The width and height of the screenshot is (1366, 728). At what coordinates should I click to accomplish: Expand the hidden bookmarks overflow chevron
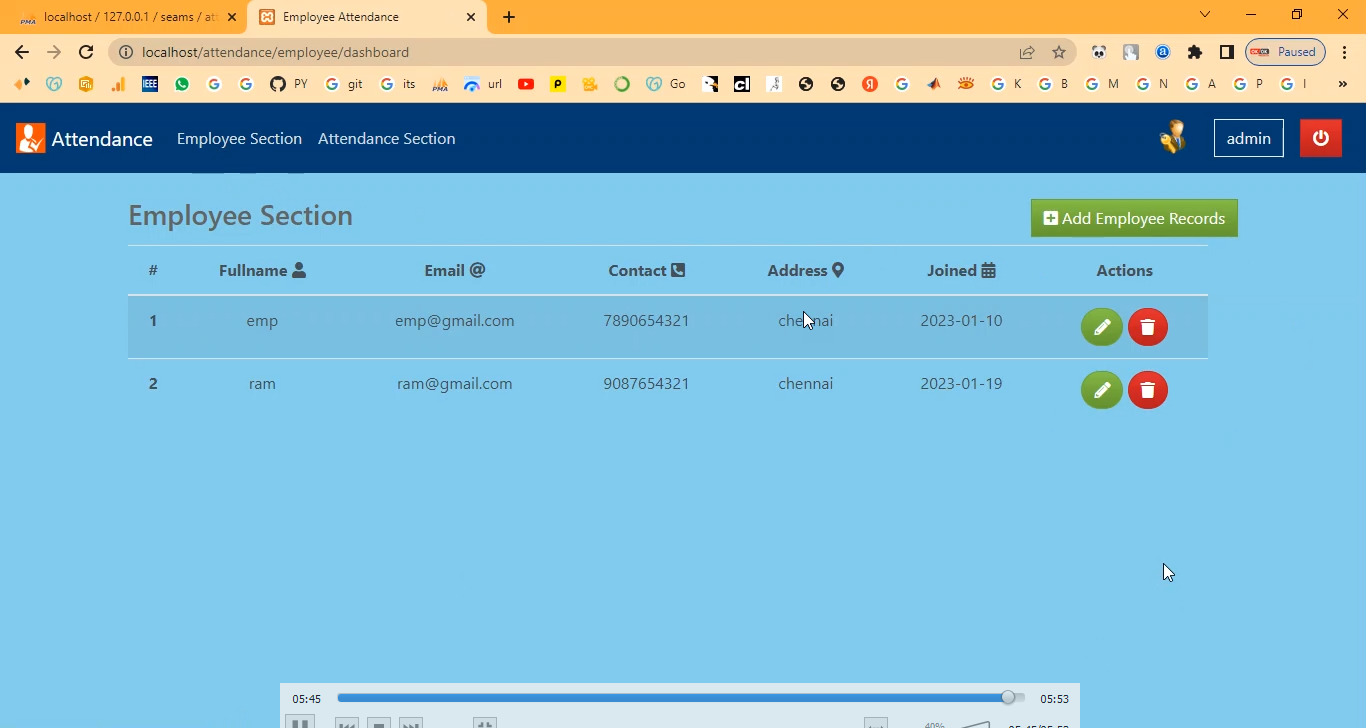(1342, 84)
